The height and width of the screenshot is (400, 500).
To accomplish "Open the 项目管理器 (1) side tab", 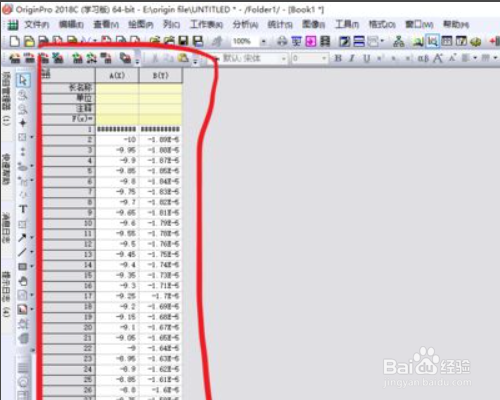I will (x=6, y=100).
